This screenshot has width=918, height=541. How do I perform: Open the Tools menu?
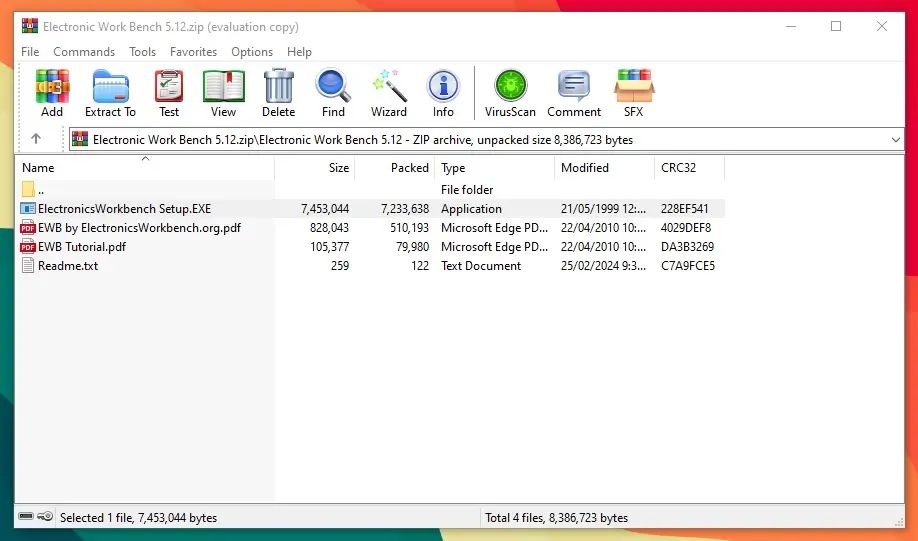[142, 52]
